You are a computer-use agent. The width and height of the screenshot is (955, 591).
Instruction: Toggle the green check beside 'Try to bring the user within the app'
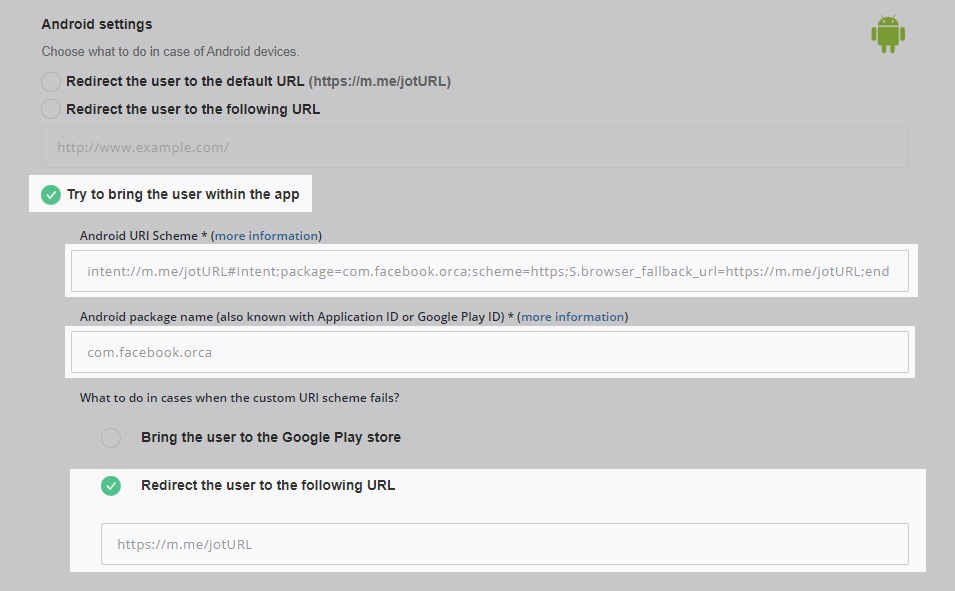click(x=51, y=195)
